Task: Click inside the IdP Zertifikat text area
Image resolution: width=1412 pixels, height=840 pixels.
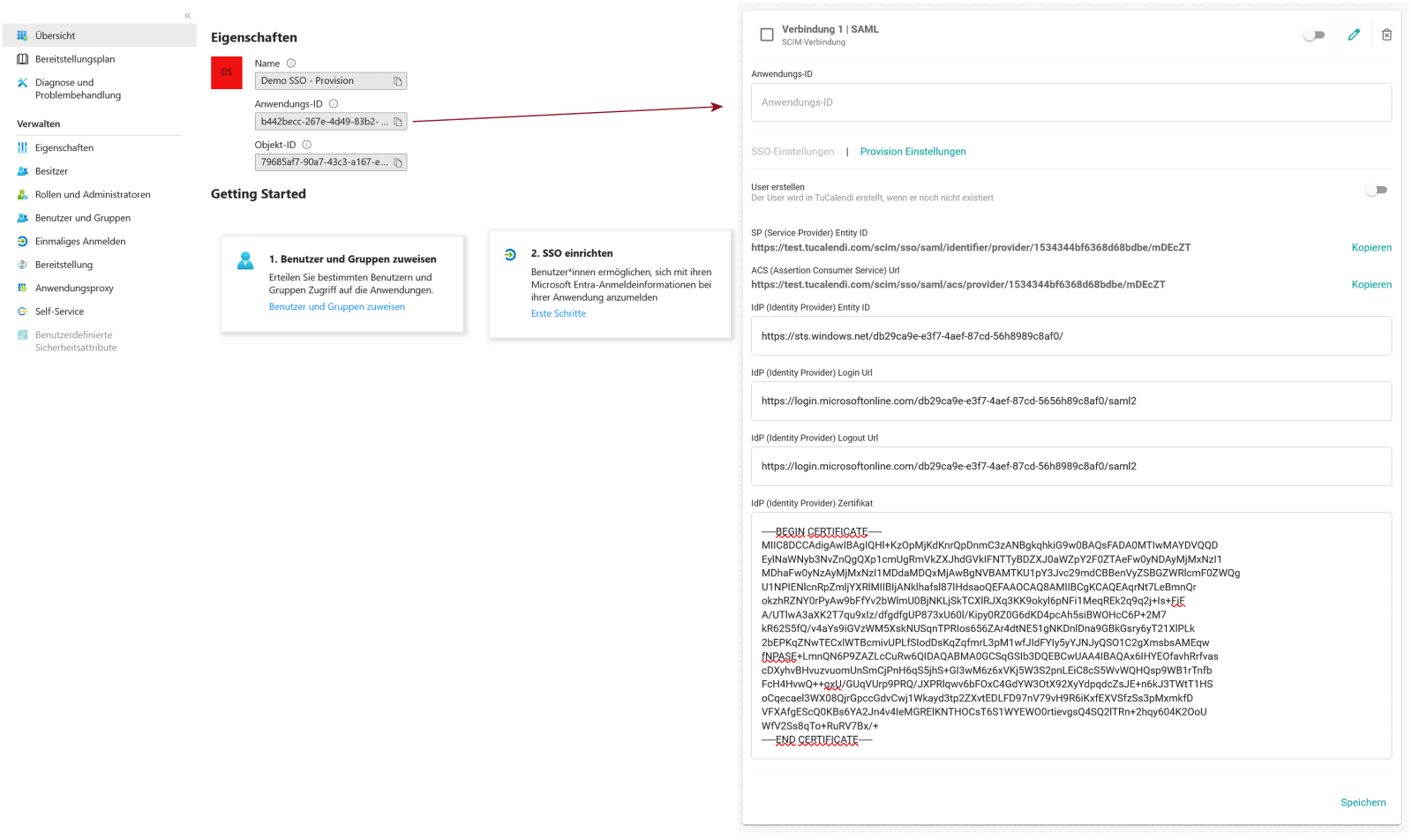Action: coord(1071,635)
